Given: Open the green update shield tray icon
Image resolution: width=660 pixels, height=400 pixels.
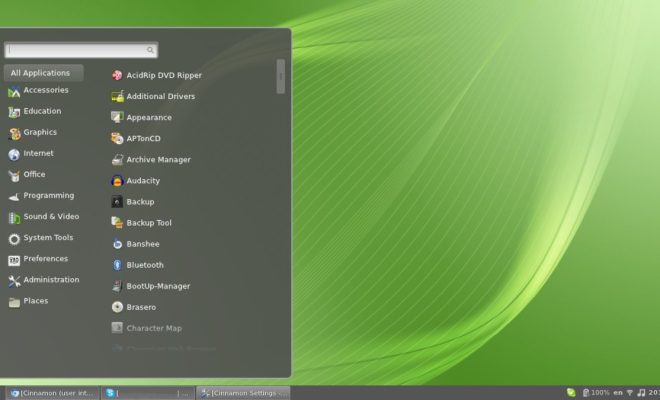Looking at the screenshot, I should point(571,392).
